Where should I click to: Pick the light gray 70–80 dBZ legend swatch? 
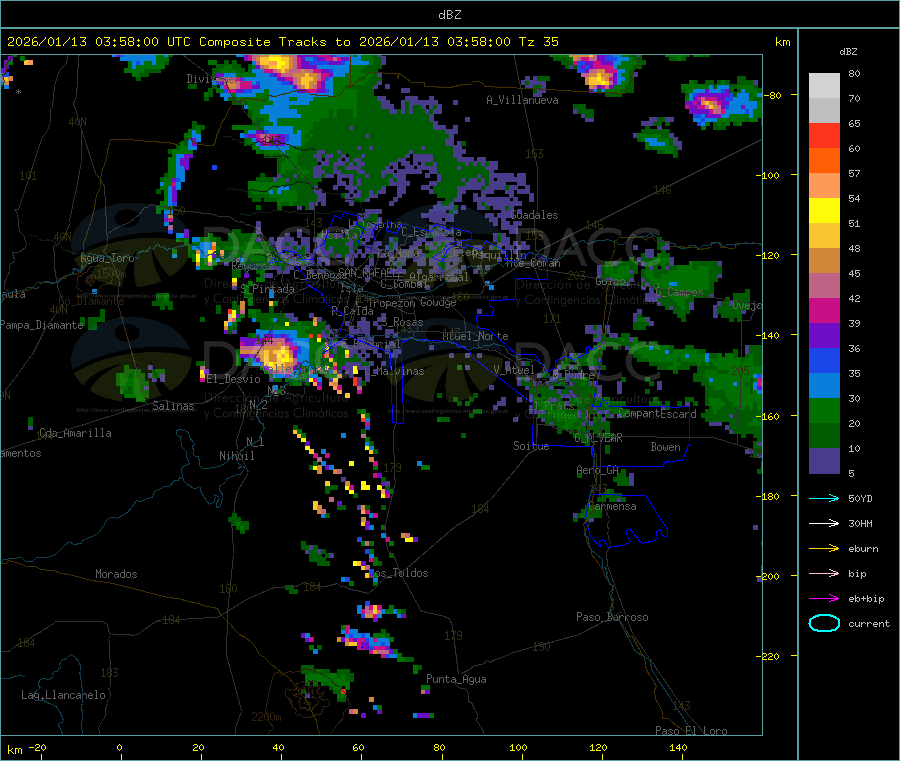click(824, 86)
